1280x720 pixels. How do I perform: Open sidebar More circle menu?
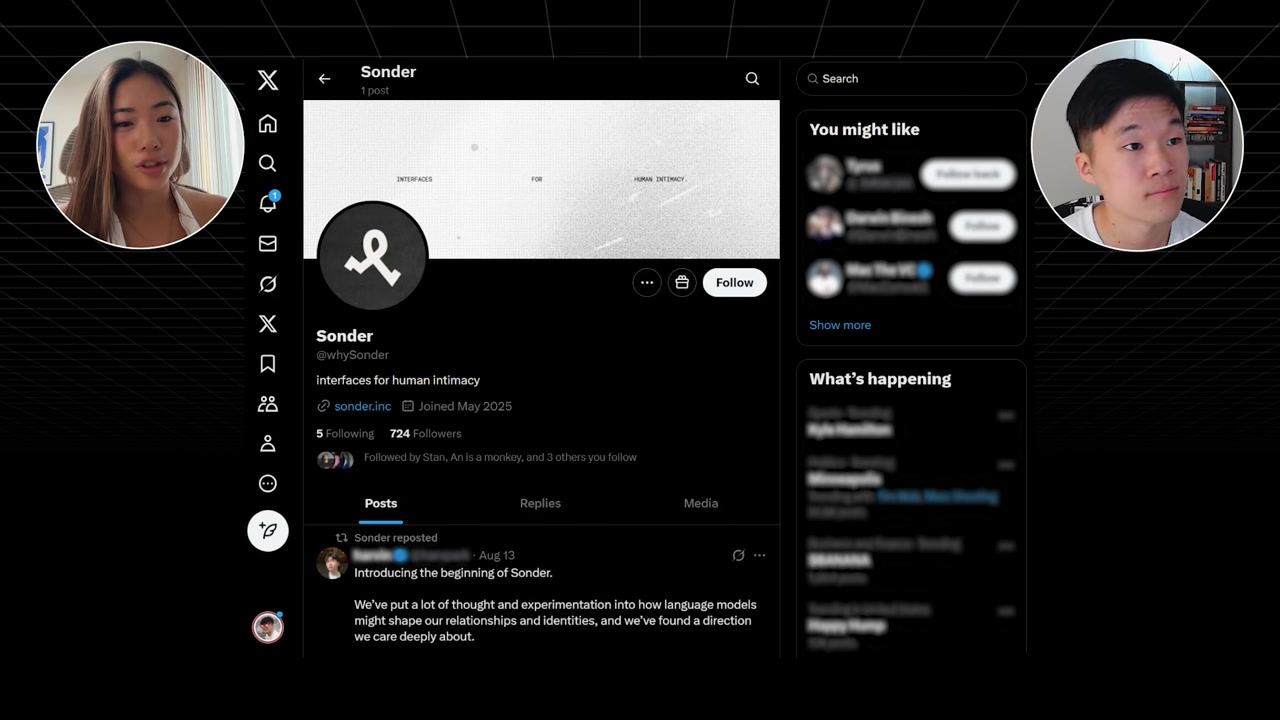click(x=267, y=484)
